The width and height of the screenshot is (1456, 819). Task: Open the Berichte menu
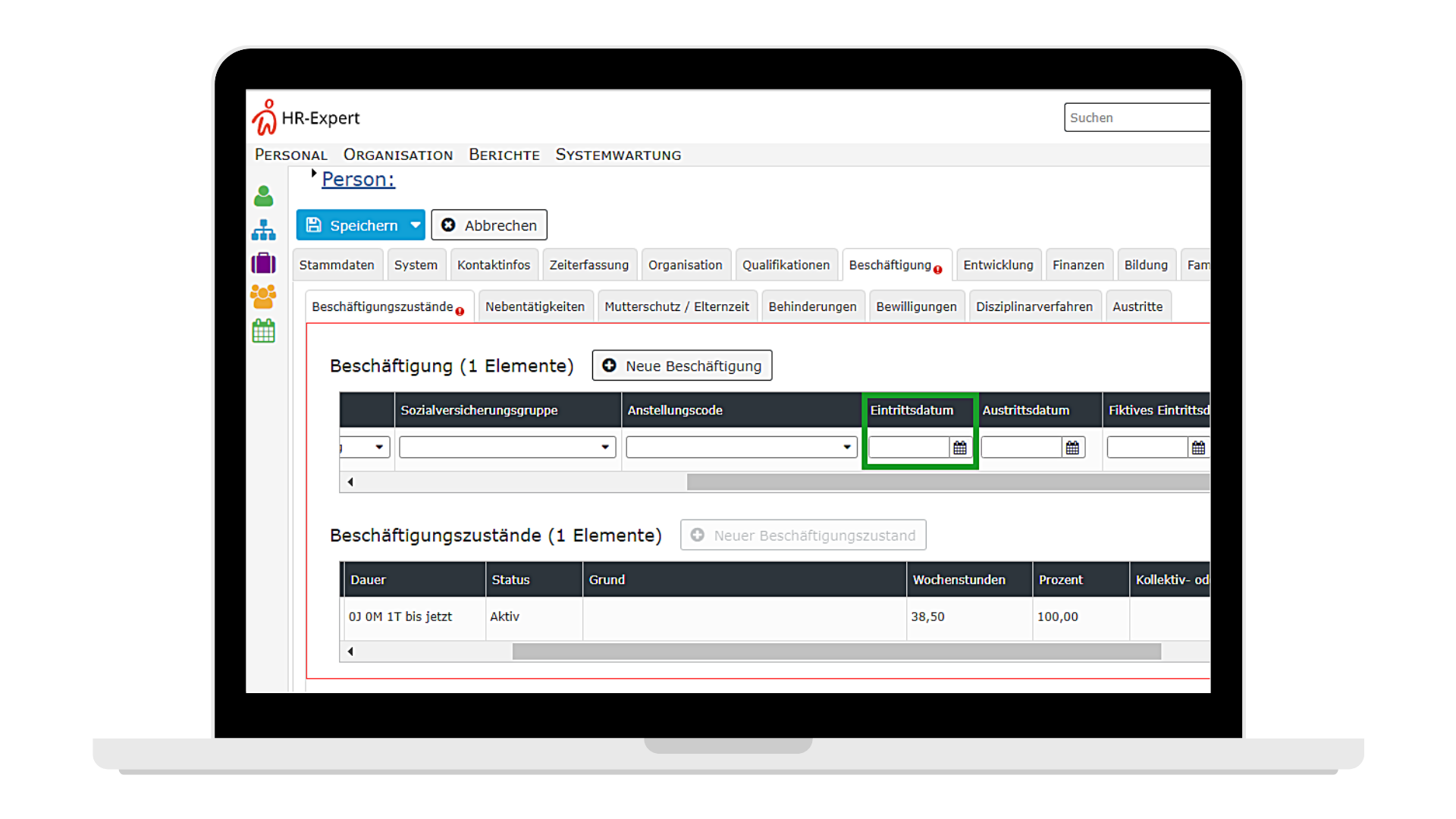point(504,155)
